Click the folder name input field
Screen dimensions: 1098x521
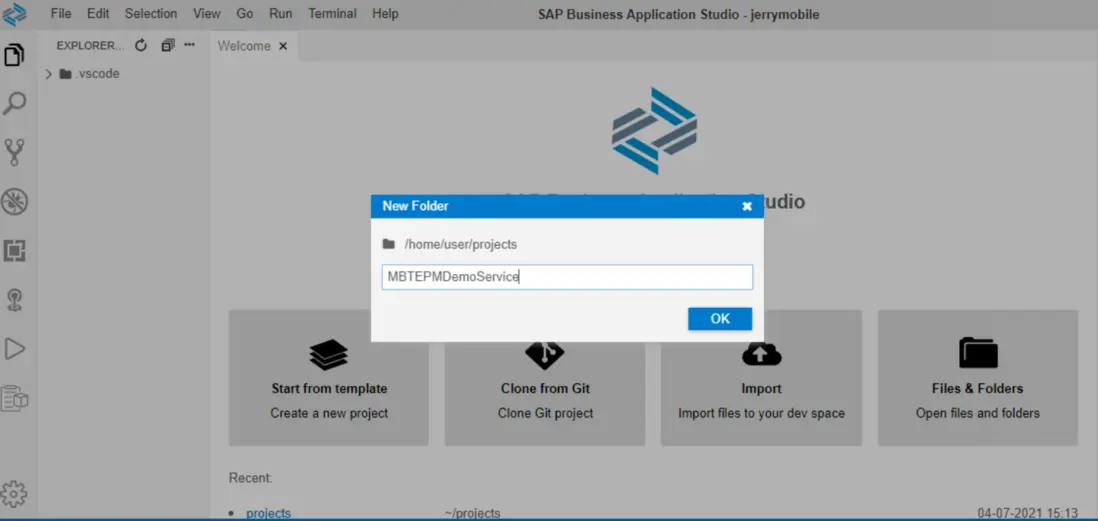coord(567,277)
